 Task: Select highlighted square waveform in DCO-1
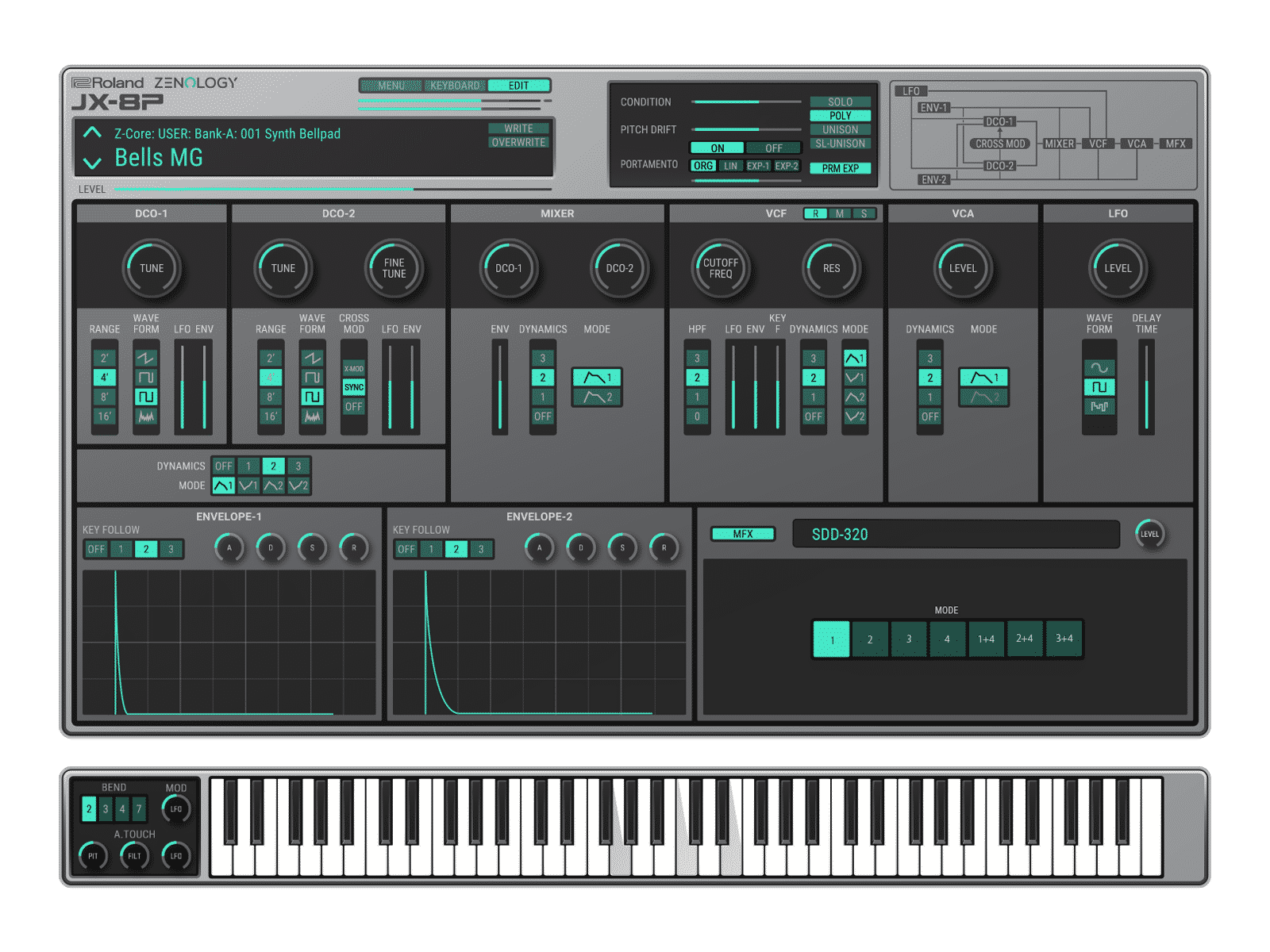(x=146, y=397)
